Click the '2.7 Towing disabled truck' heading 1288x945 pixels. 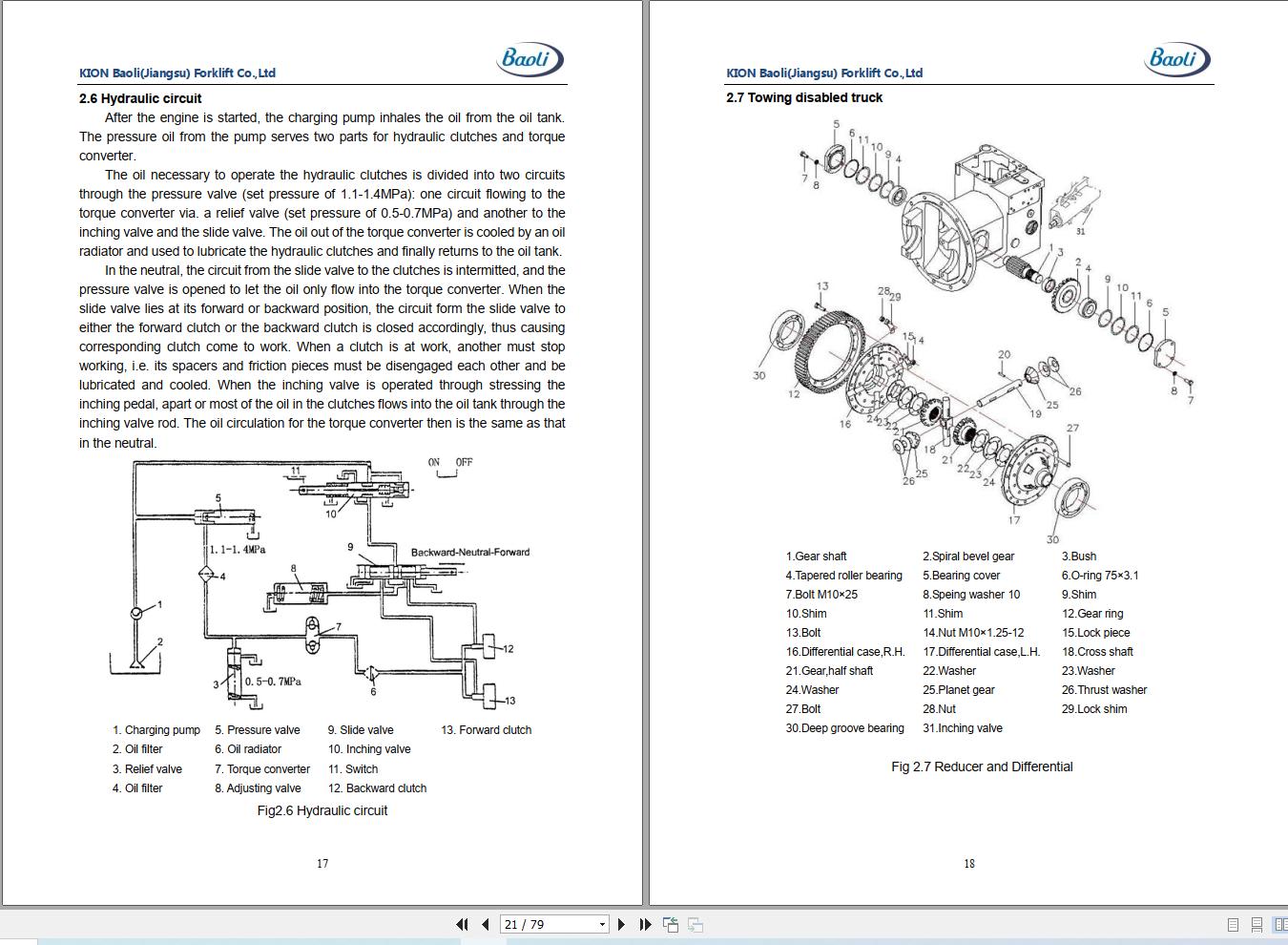804,97
